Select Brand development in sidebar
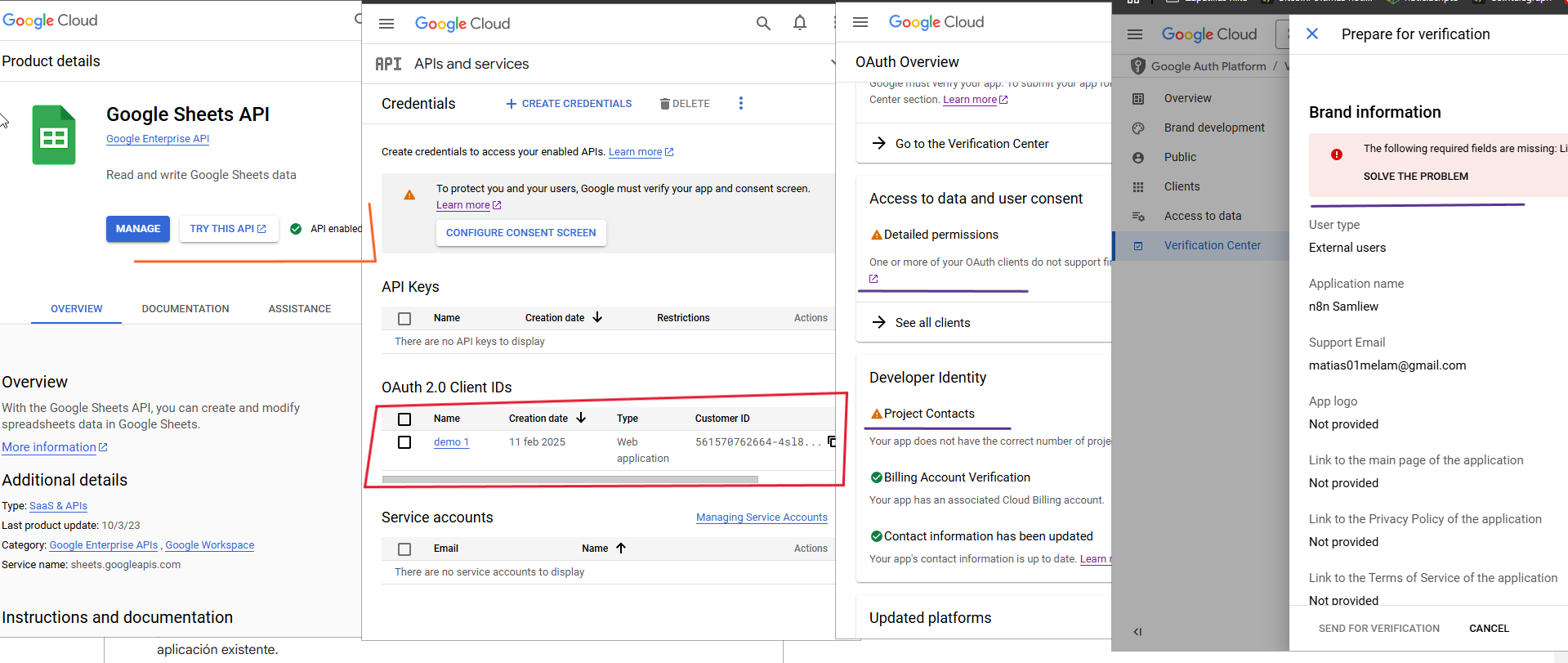Image resolution: width=1568 pixels, height=663 pixels. pos(1214,128)
